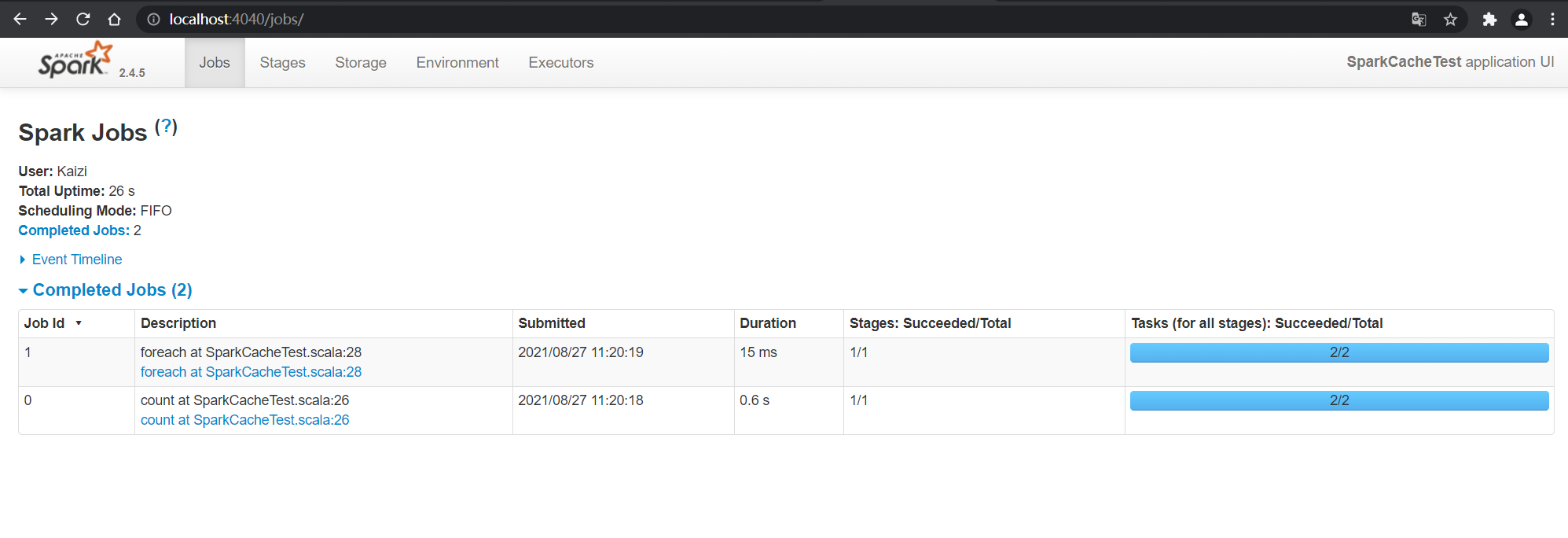1568x538 pixels.
Task: Click the site info icon in the address bar
Action: pos(153,19)
